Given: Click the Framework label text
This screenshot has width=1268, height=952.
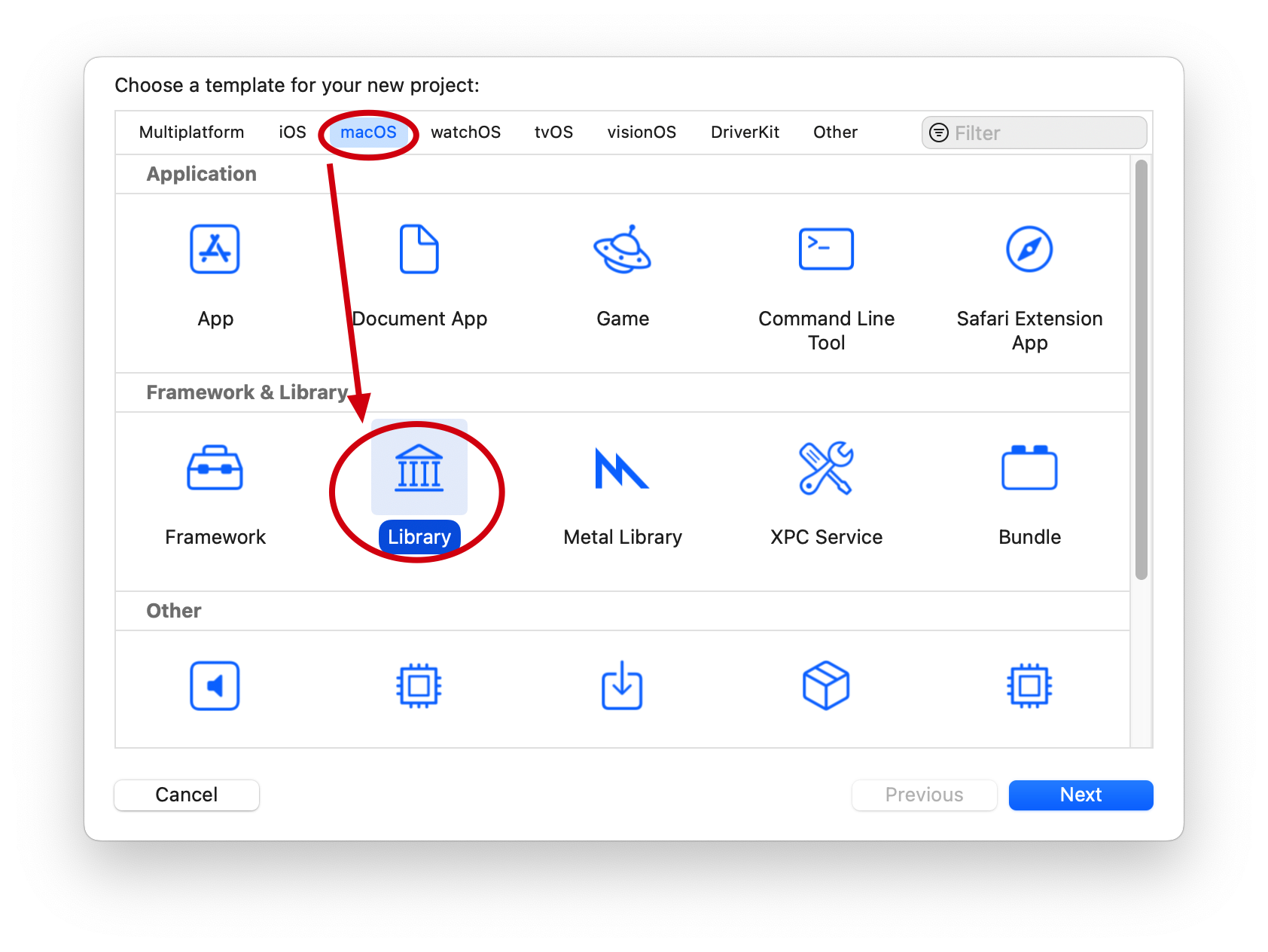Looking at the screenshot, I should [x=215, y=537].
